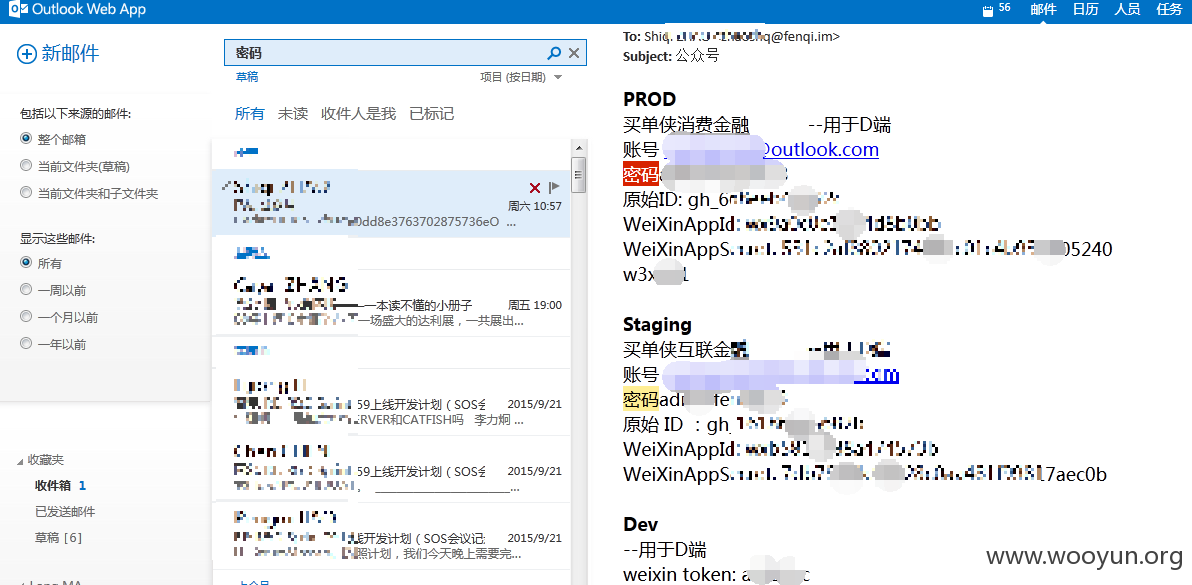Click the PROD heading in email body
Screen dimensions: 1192x585
(x=649, y=100)
